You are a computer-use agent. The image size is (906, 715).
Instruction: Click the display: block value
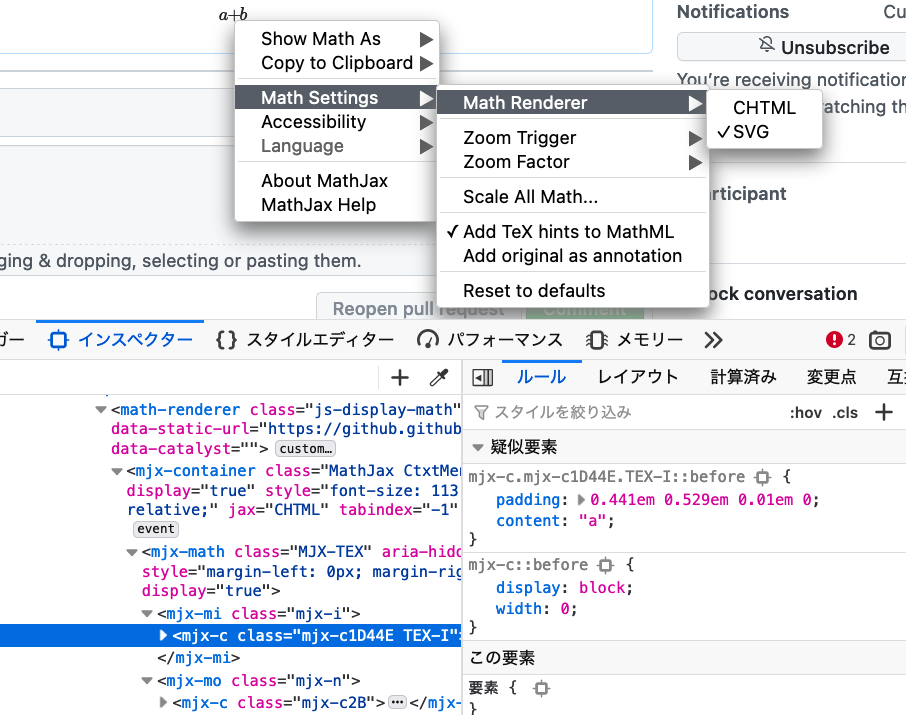click(x=602, y=588)
